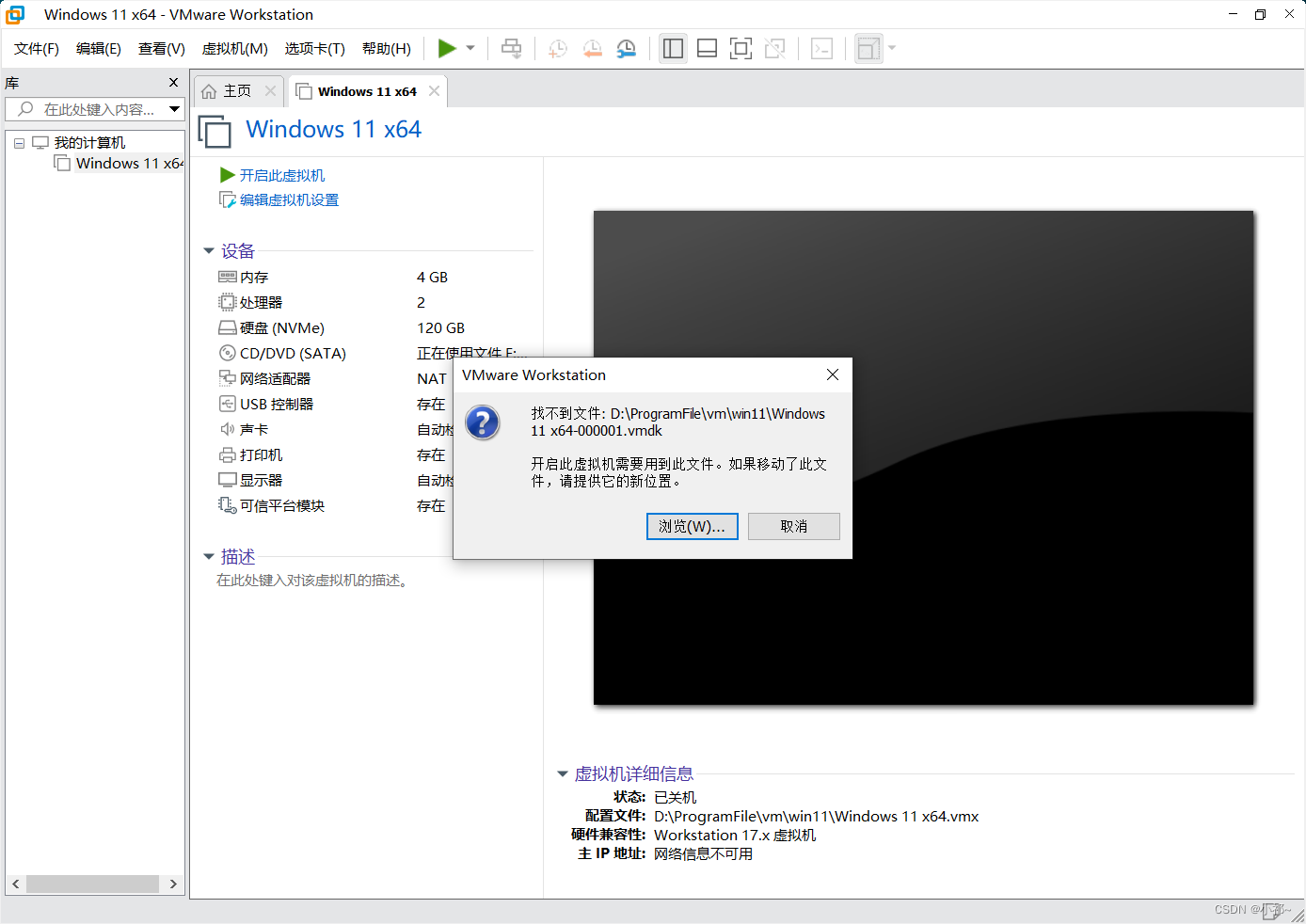Open the 查看(V) menu
Viewport: 1306px width, 924px height.
click(162, 49)
